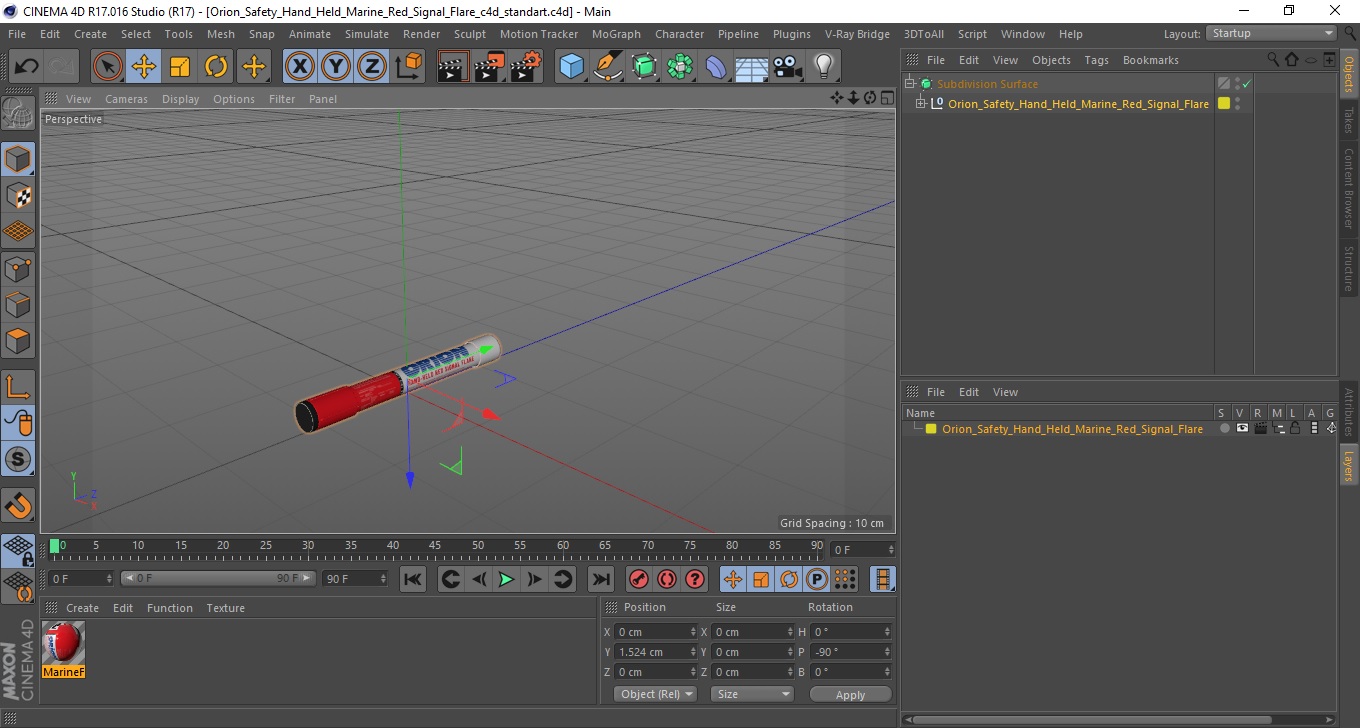This screenshot has width=1360, height=728.
Task: Open the Mesh menu
Action: pos(221,34)
